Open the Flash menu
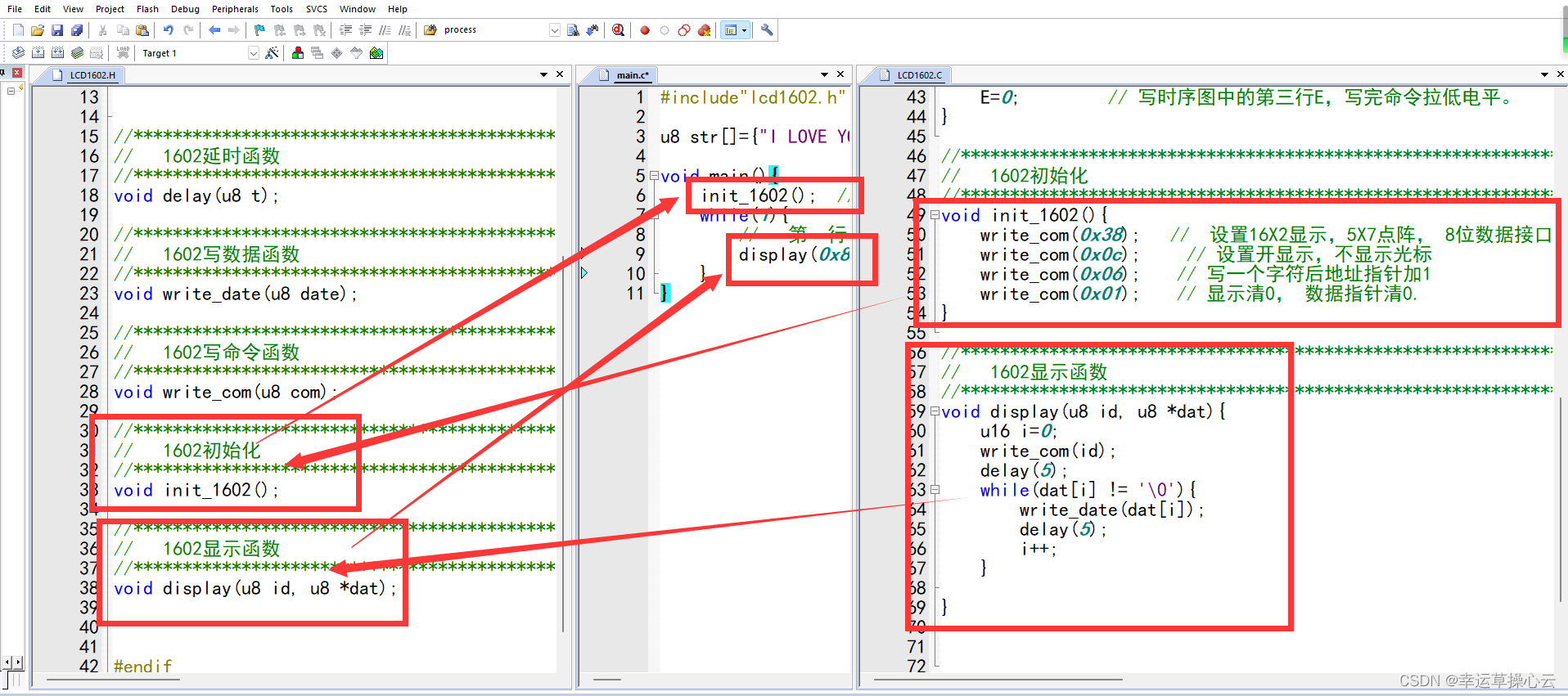This screenshot has width=1568, height=696. coord(148,9)
